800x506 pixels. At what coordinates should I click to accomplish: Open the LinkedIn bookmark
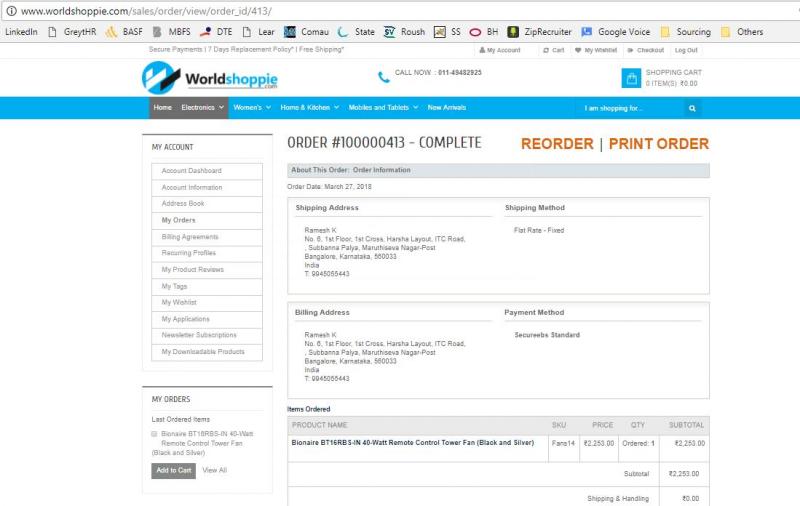[21, 32]
